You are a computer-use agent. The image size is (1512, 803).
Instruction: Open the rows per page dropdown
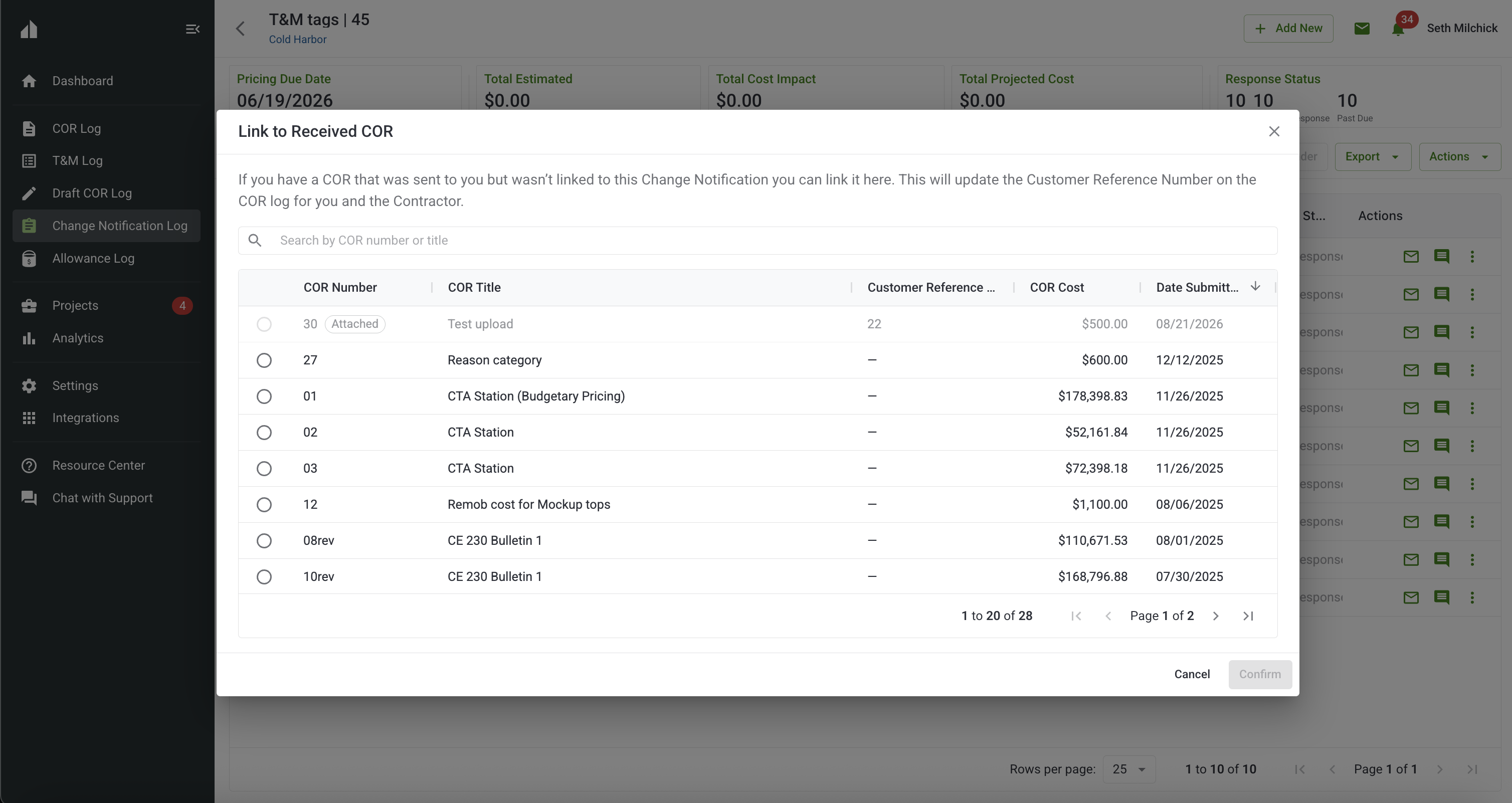[1129, 769]
